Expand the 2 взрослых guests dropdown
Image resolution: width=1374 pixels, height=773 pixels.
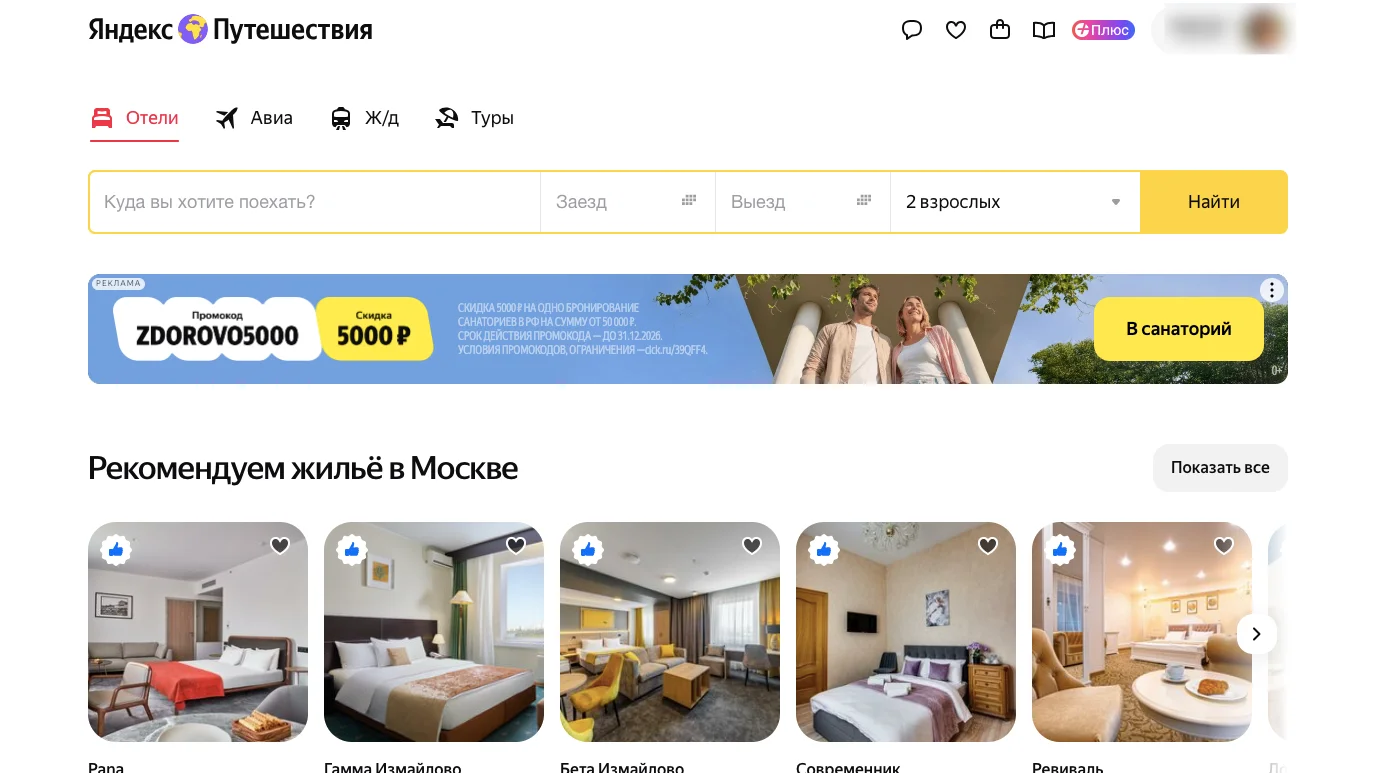1015,202
